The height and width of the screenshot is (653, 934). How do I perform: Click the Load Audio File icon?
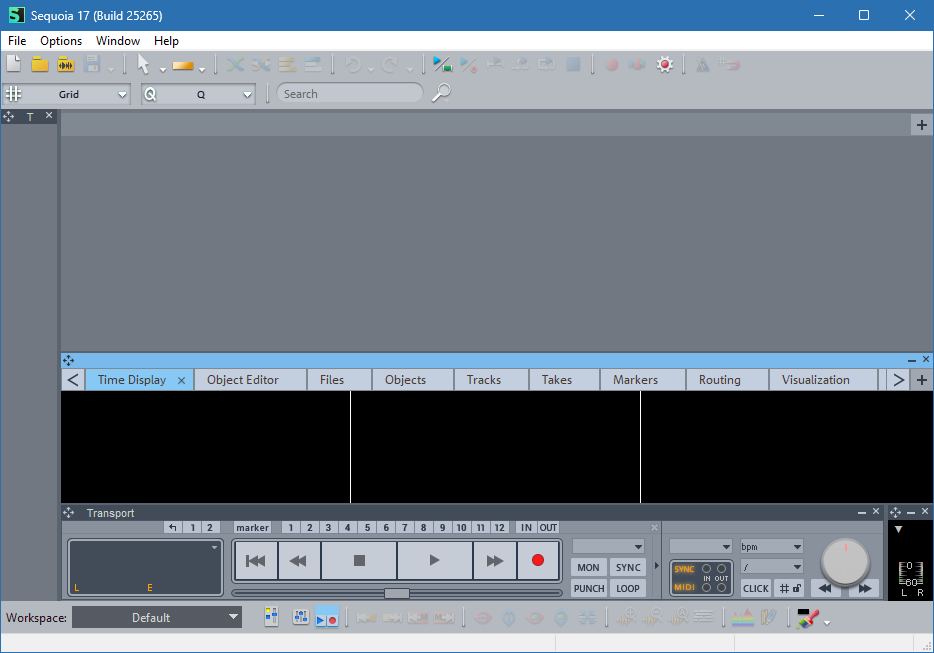pyautogui.click(x=66, y=65)
